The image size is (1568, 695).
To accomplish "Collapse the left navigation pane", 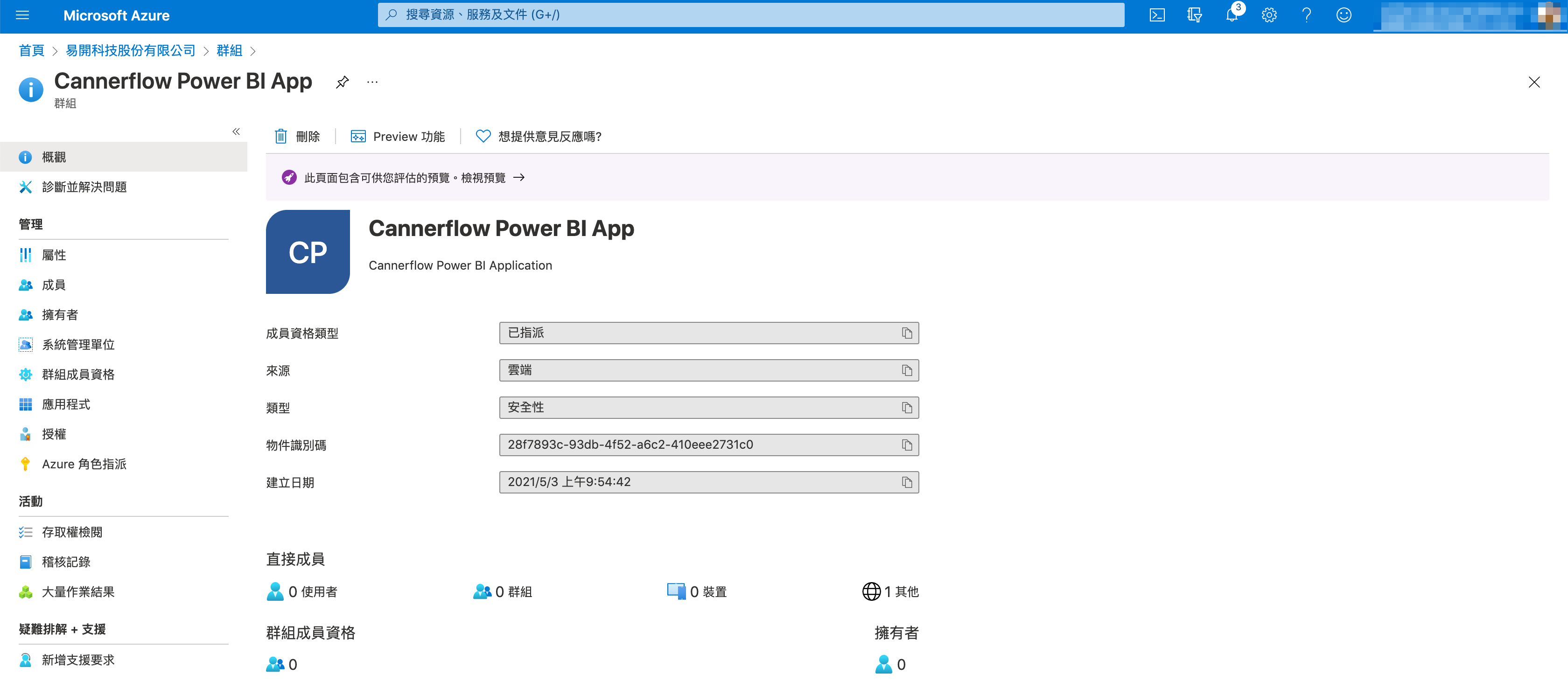I will coord(236,132).
